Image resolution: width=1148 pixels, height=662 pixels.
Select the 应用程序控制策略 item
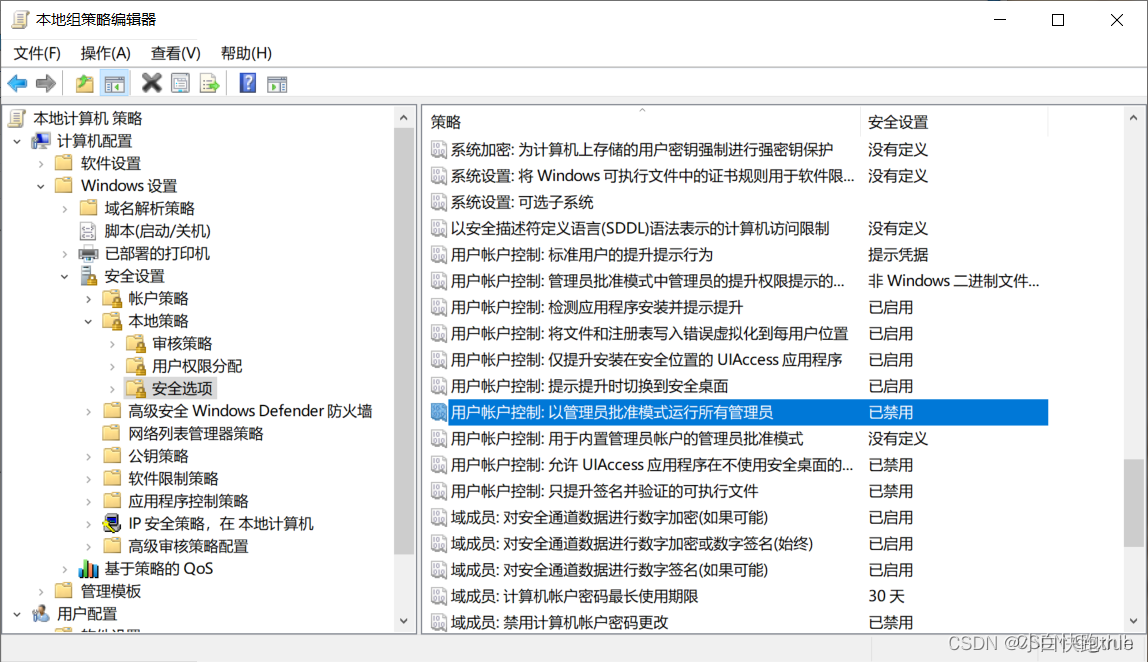tap(188, 501)
